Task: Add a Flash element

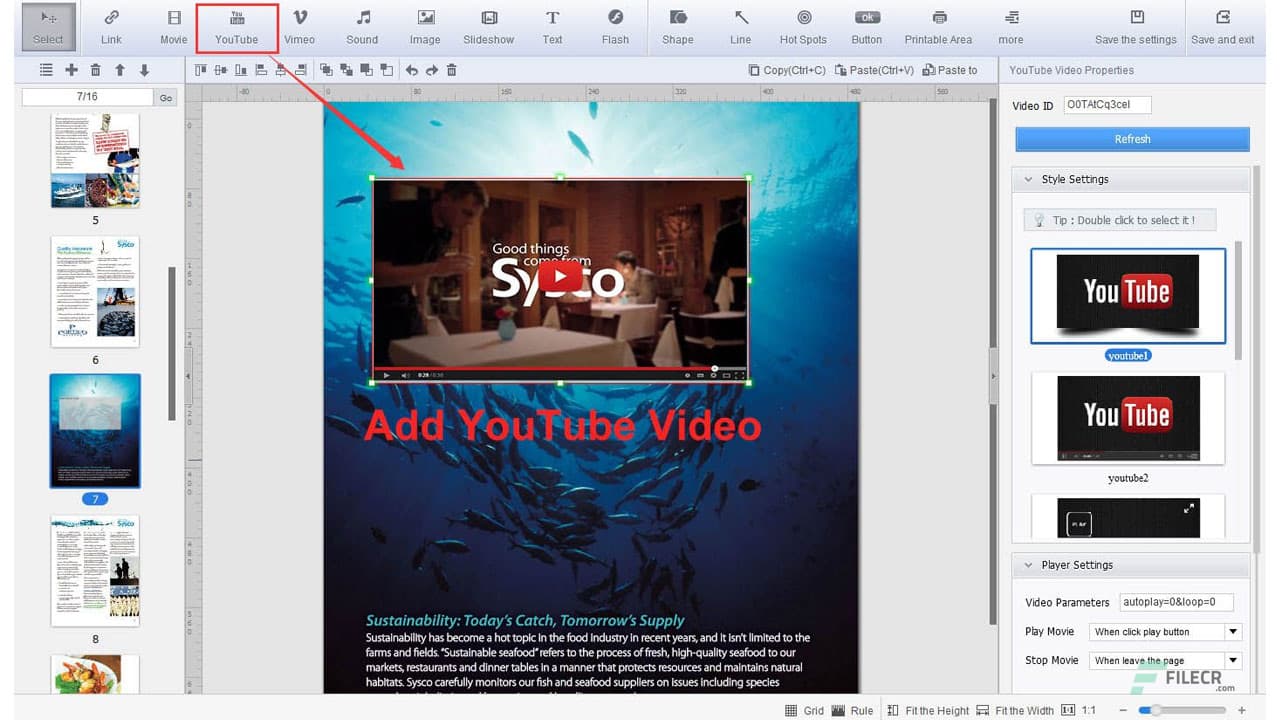Action: [615, 27]
